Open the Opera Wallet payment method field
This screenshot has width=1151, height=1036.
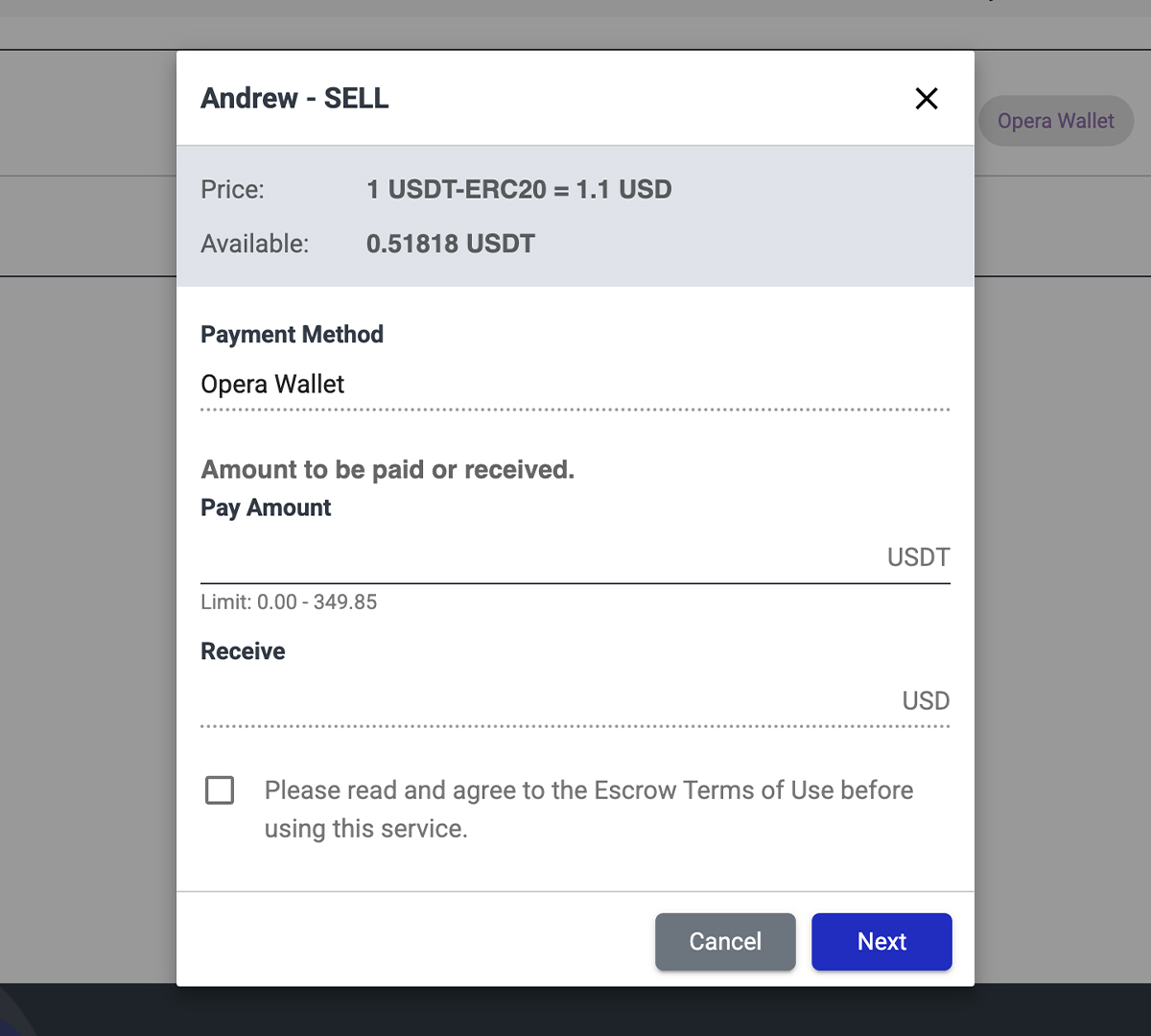coord(574,385)
